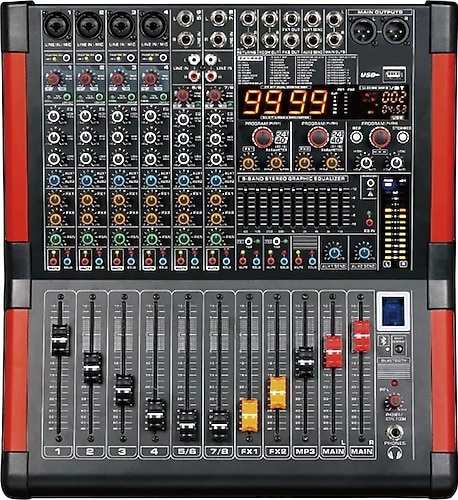458x500 pixels.
Task: Select the channel 3 LINE IN/MIC combo jack
Action: (x=122, y=26)
